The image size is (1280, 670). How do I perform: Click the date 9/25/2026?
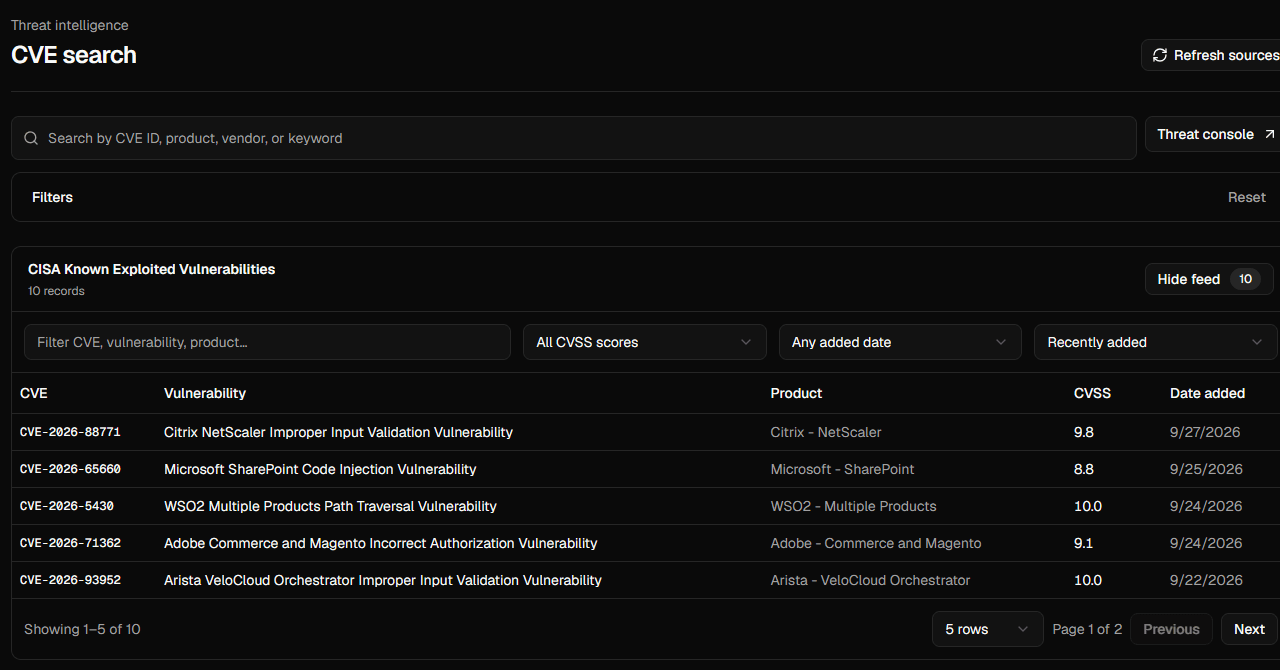[1206, 469]
